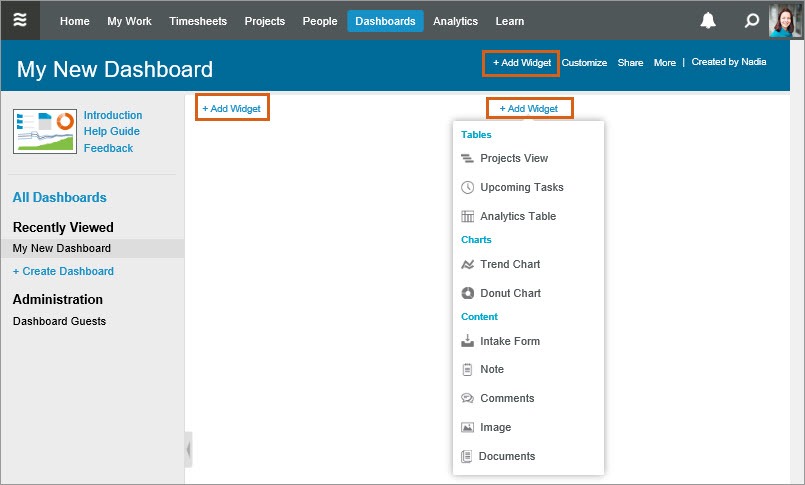Click the + Create Dashboard link
This screenshot has width=805, height=485.
(63, 272)
